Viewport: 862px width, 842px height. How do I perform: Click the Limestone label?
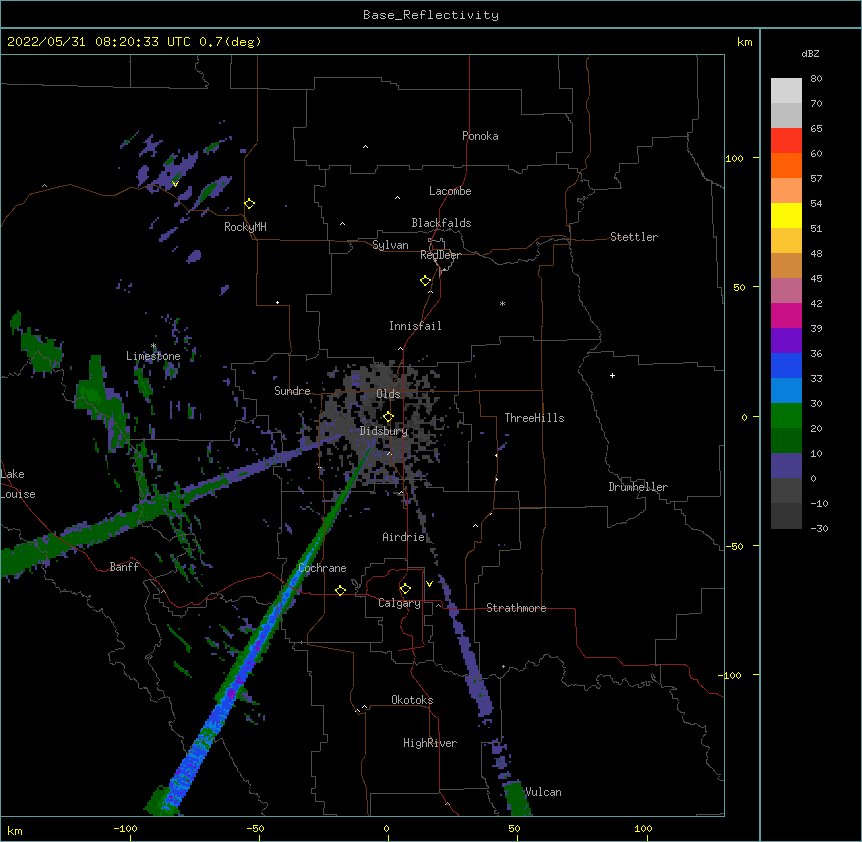click(153, 356)
